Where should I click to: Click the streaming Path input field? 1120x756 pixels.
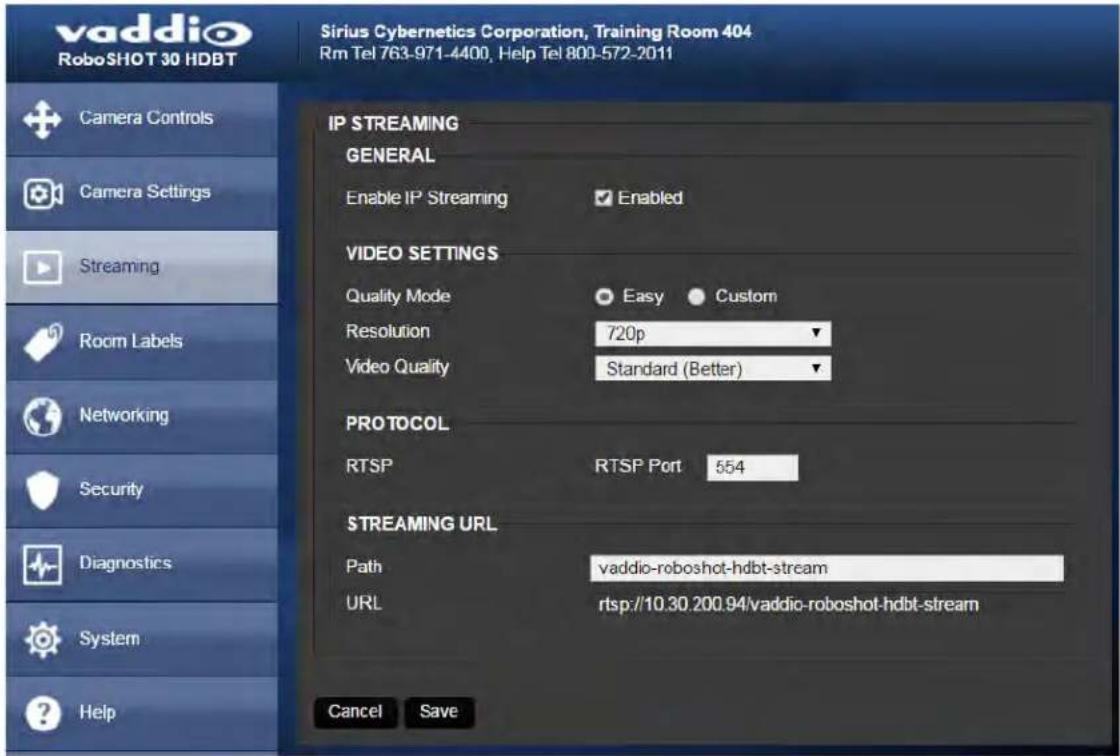coord(826,568)
